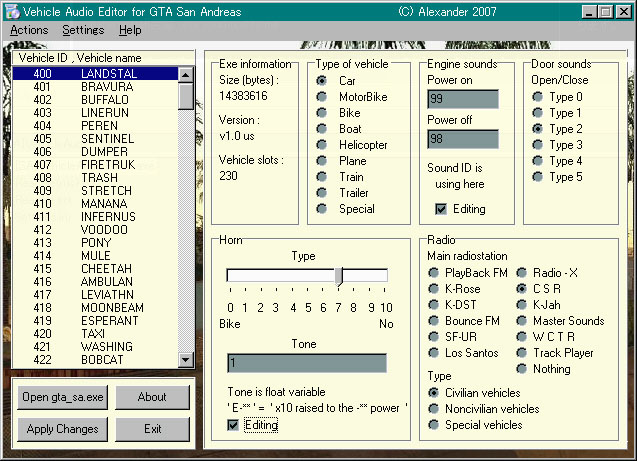The width and height of the screenshot is (637, 461).
Task: Select door sound Type 2
Action: (537, 129)
